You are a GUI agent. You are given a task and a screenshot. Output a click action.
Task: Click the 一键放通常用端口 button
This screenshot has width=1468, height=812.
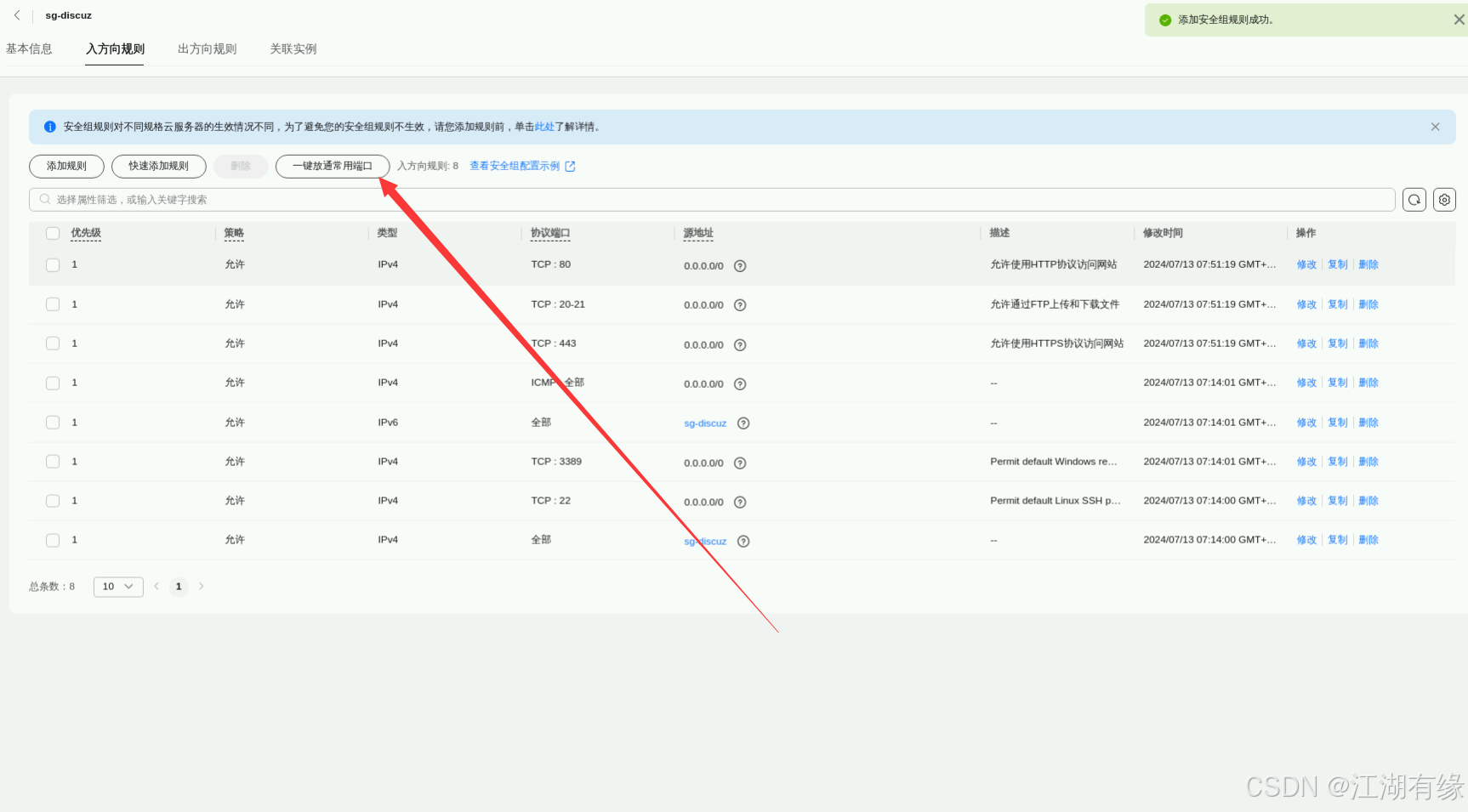pyautogui.click(x=333, y=167)
